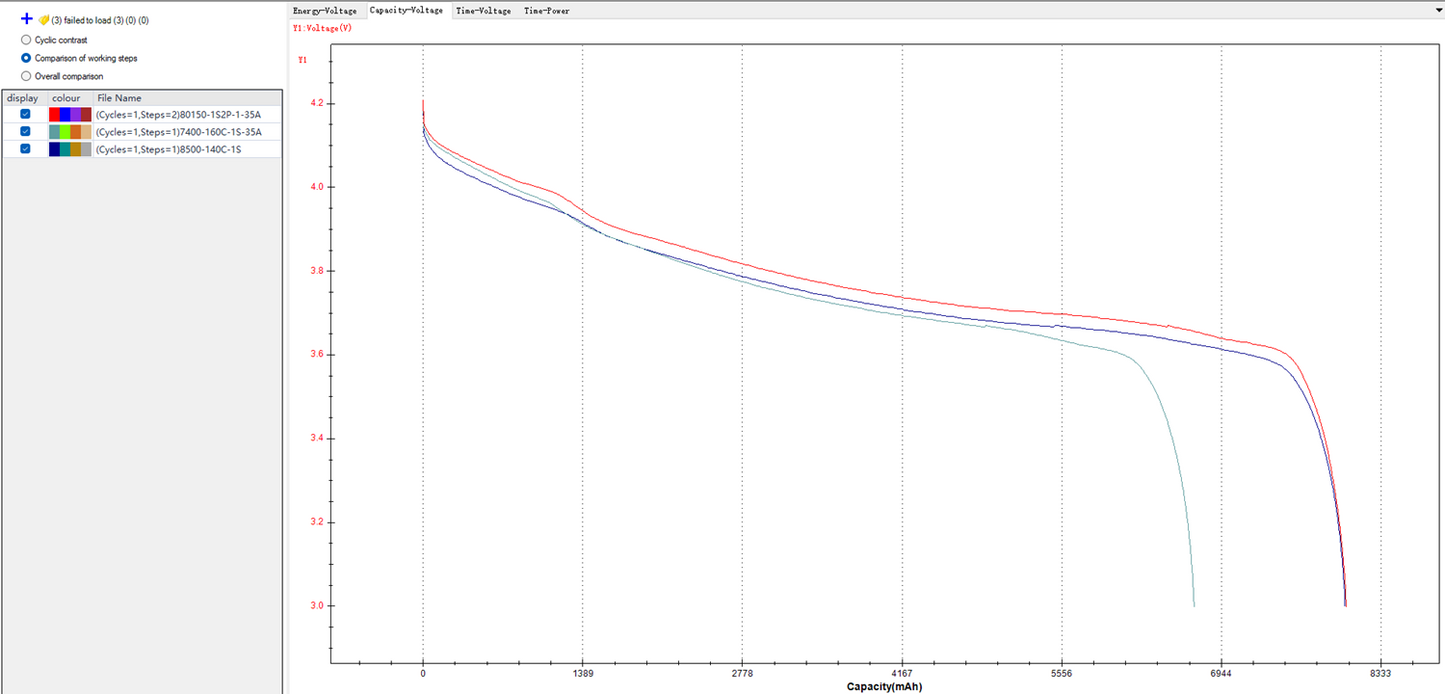Screen dimensions: 1445x694
Task: Open the Time-Power tab
Action: click(x=546, y=10)
